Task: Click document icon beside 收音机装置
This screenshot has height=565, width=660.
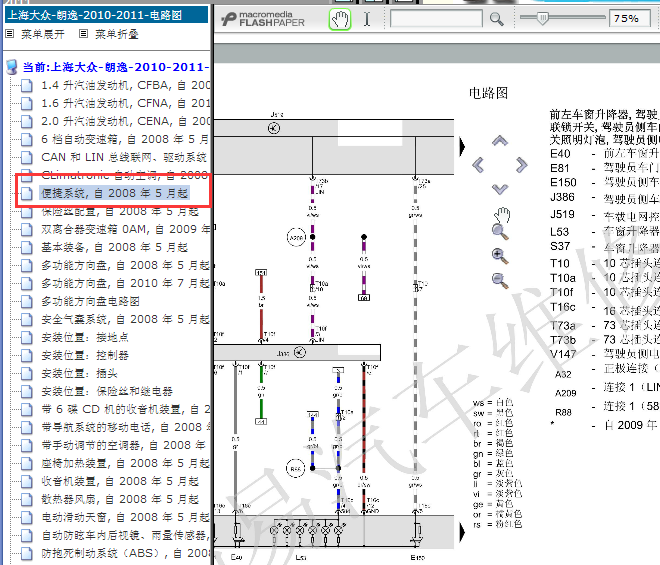Action: pyautogui.click(x=27, y=482)
